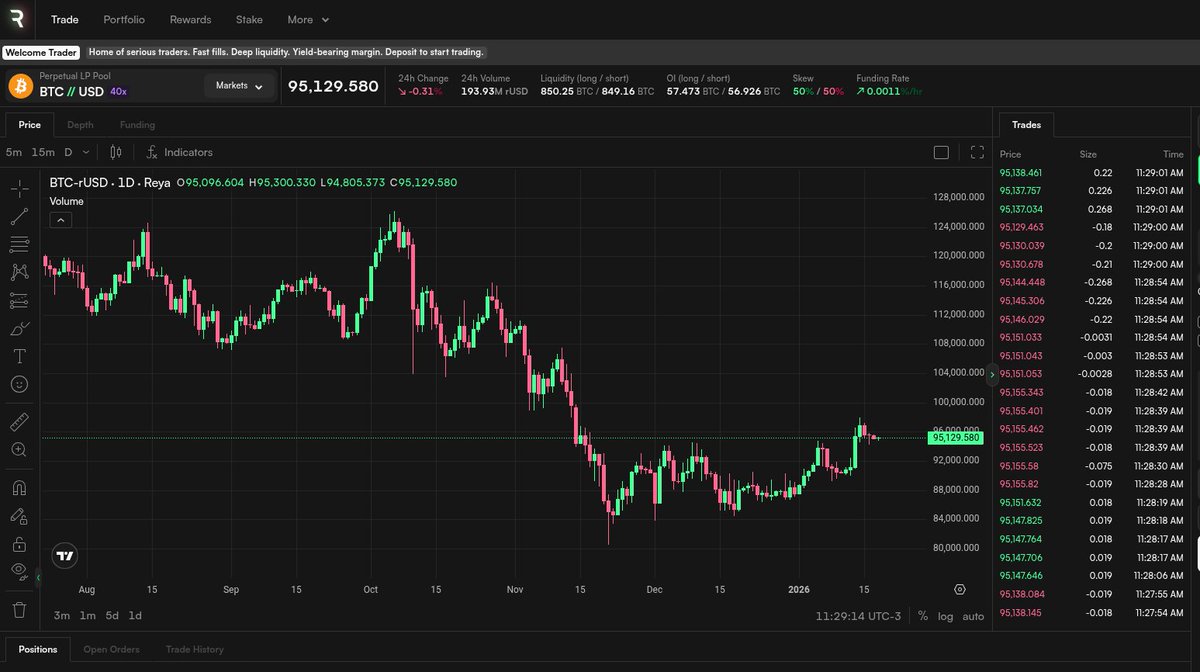Select the measure ruler tool
This screenshot has width=1200, height=672.
20,421
